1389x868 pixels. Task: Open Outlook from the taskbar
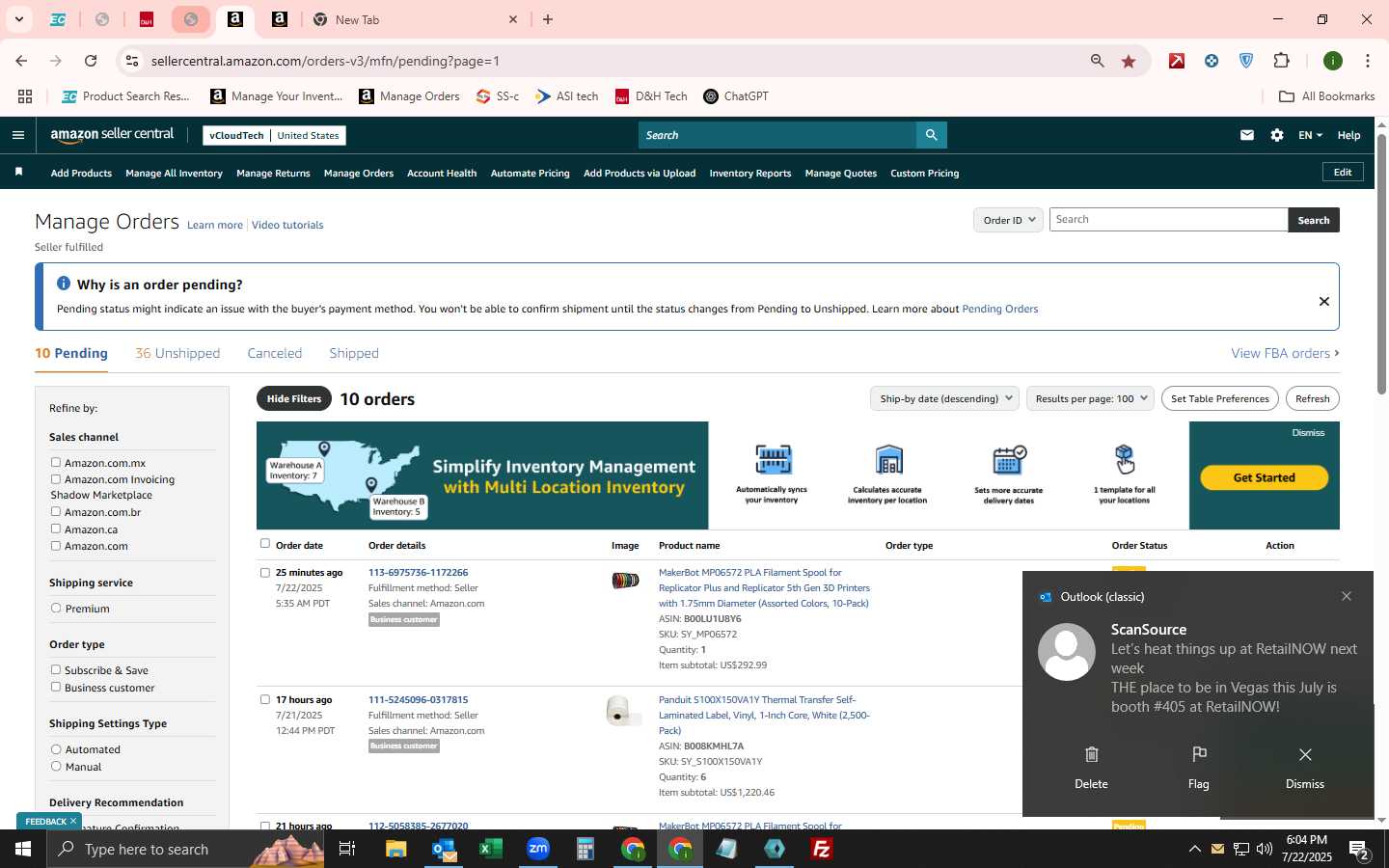(445, 850)
